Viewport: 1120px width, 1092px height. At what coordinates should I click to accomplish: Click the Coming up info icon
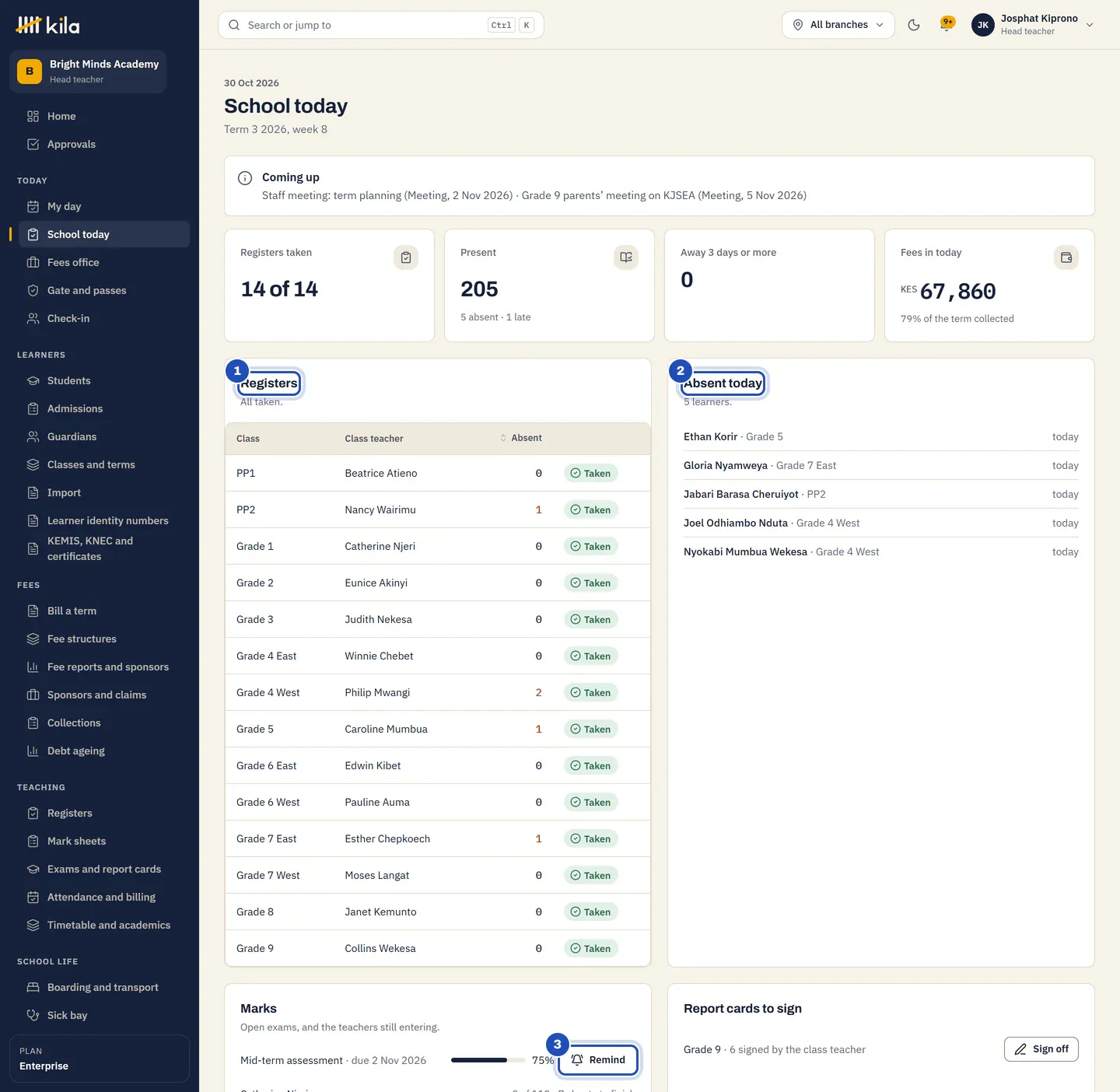(x=245, y=178)
